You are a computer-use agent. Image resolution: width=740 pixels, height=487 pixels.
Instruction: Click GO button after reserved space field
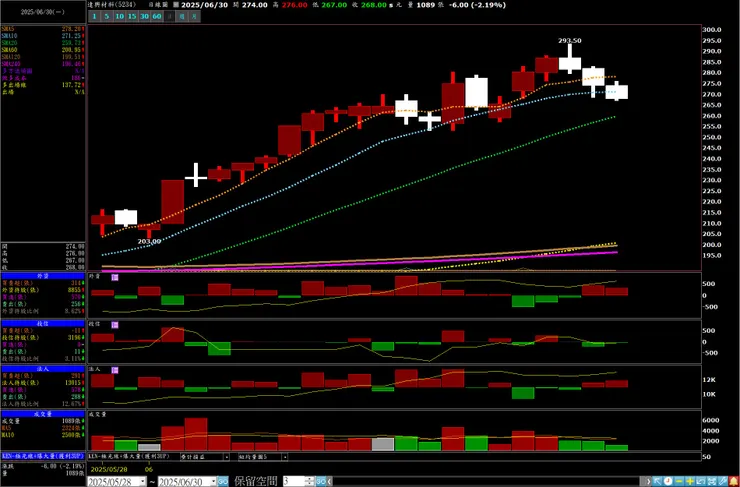321,482
